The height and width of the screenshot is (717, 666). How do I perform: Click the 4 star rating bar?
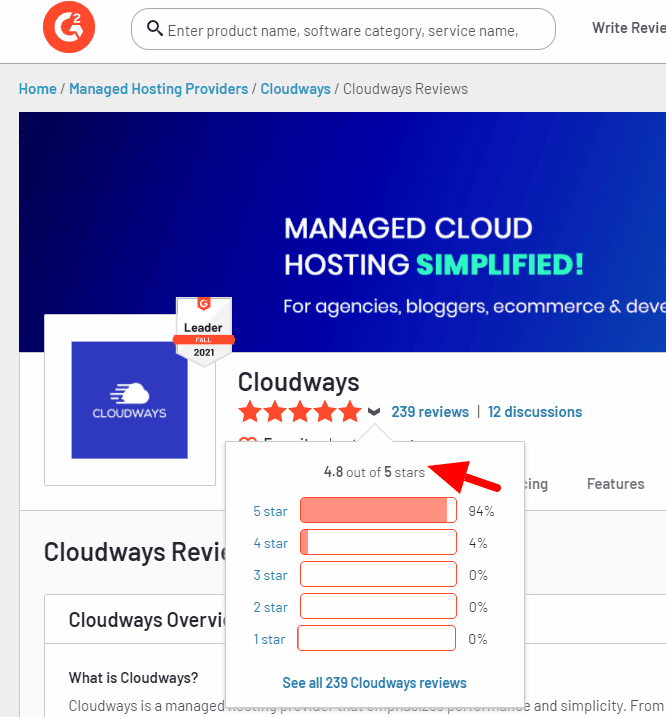(378, 542)
